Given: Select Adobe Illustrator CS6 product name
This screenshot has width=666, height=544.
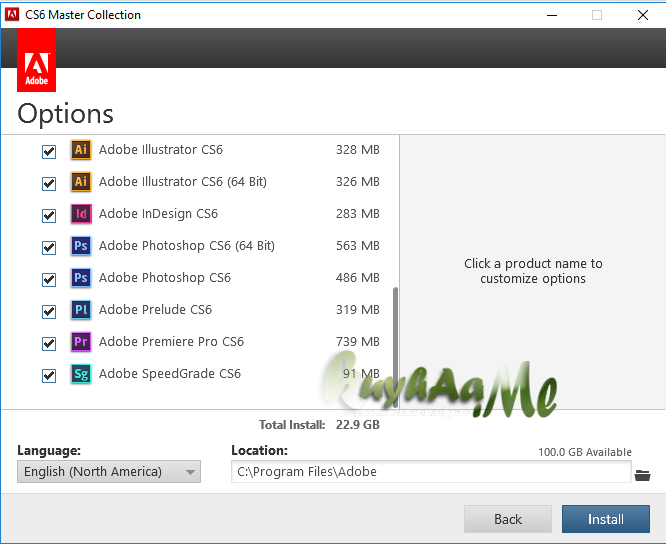Looking at the screenshot, I should [x=161, y=149].
